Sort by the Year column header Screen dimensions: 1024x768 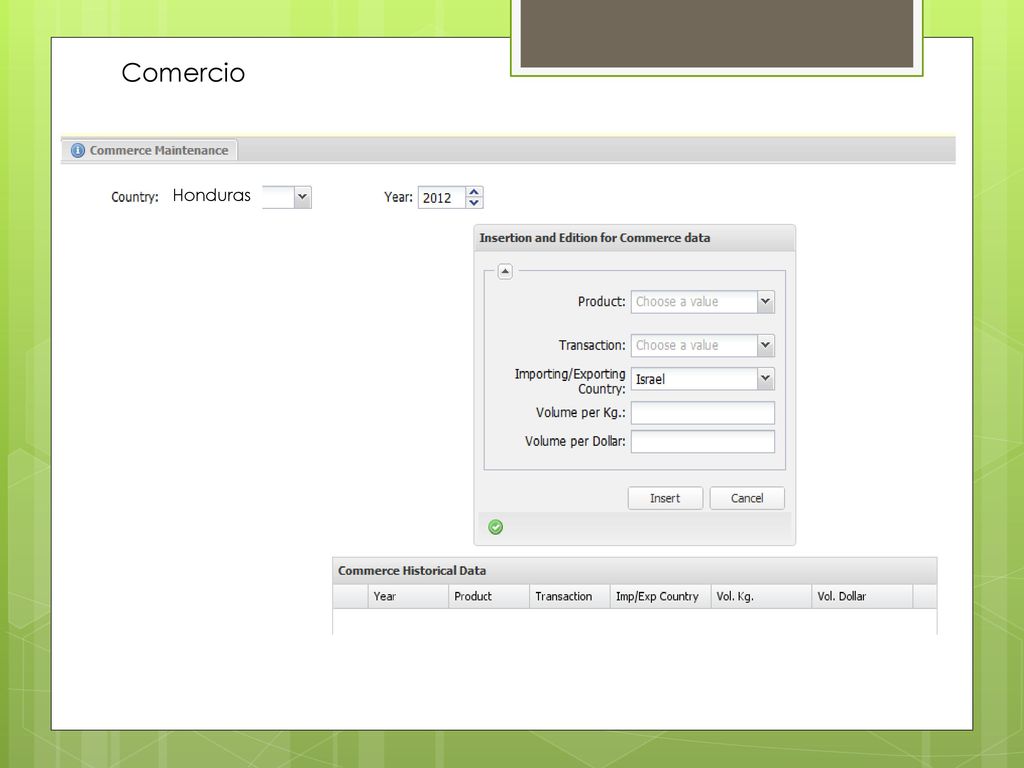[x=408, y=596]
